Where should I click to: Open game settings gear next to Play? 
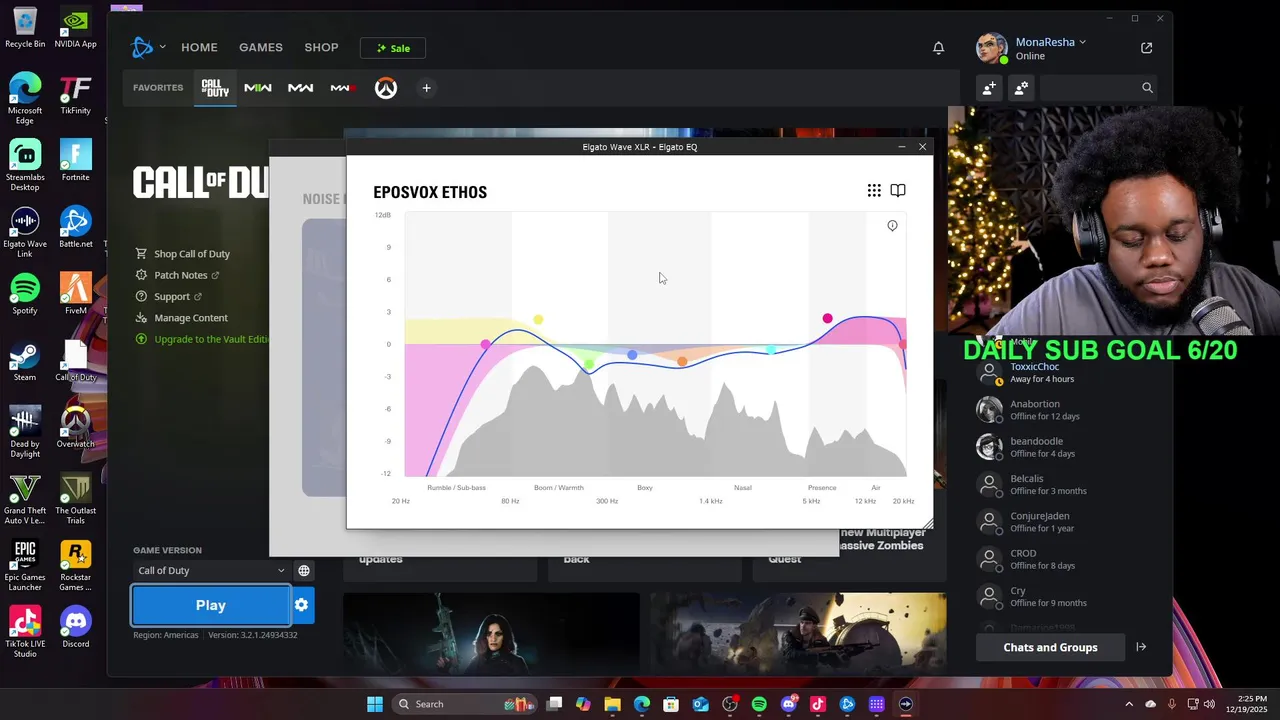[x=302, y=605]
